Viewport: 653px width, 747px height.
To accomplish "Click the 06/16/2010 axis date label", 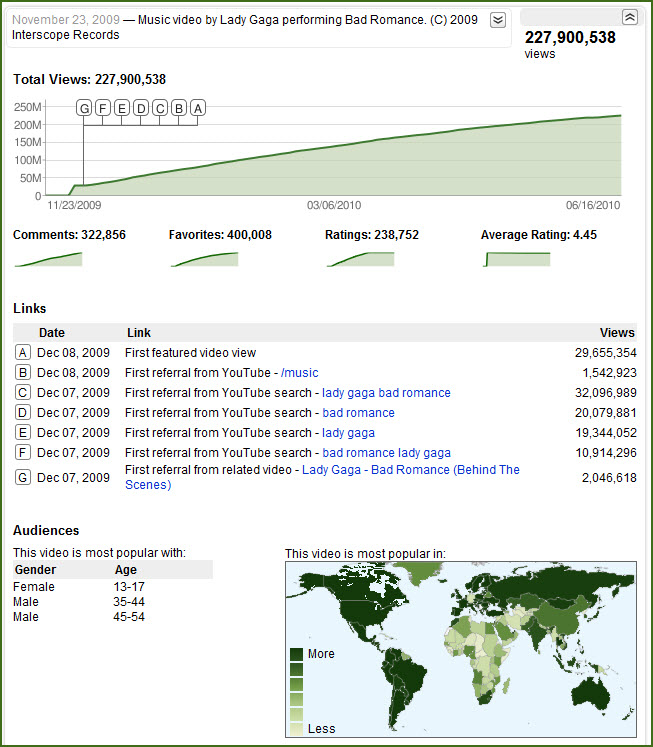I will (593, 205).
